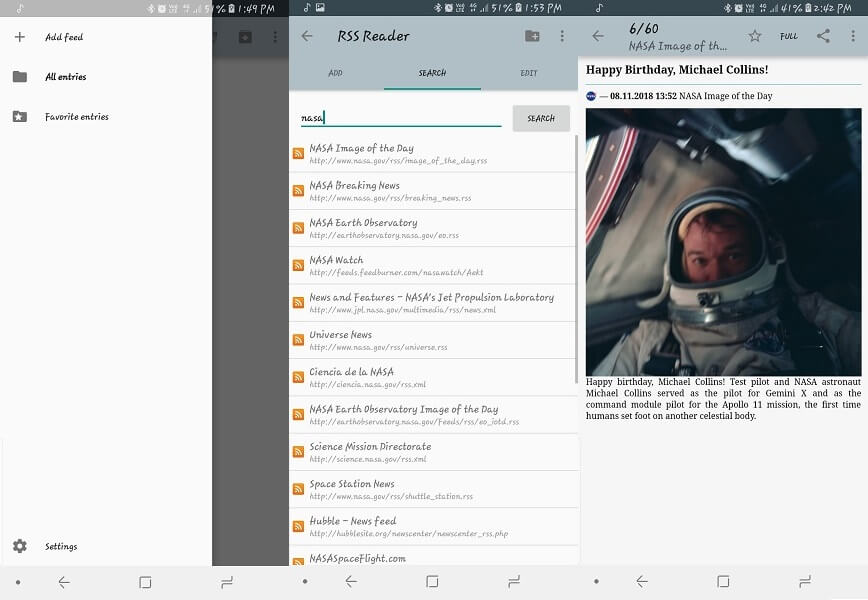Select the Favorite entries star icon
The width and height of the screenshot is (868, 600).
(x=19, y=116)
